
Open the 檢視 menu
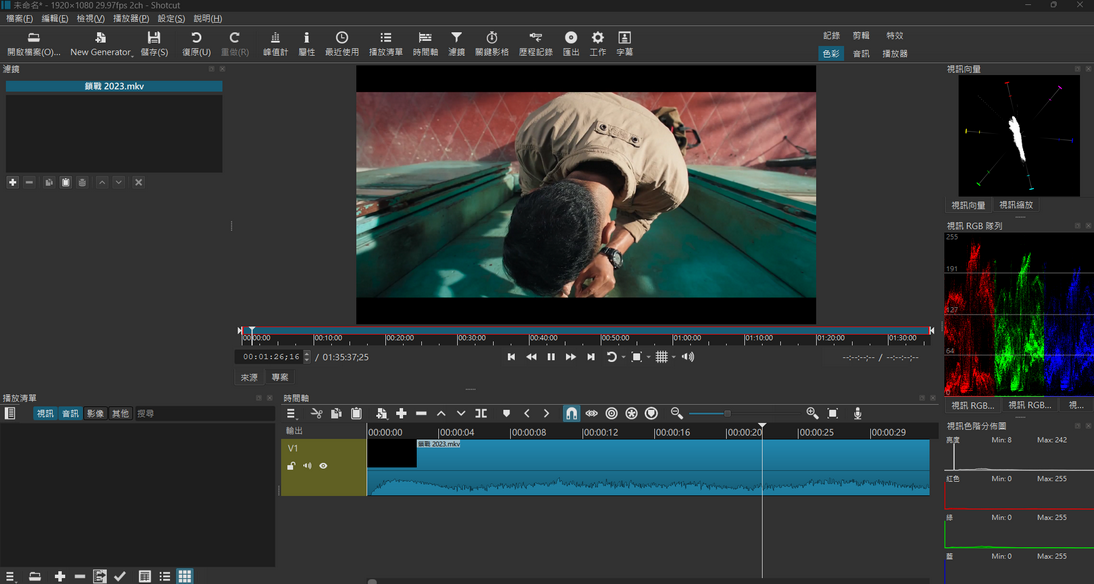(x=91, y=19)
